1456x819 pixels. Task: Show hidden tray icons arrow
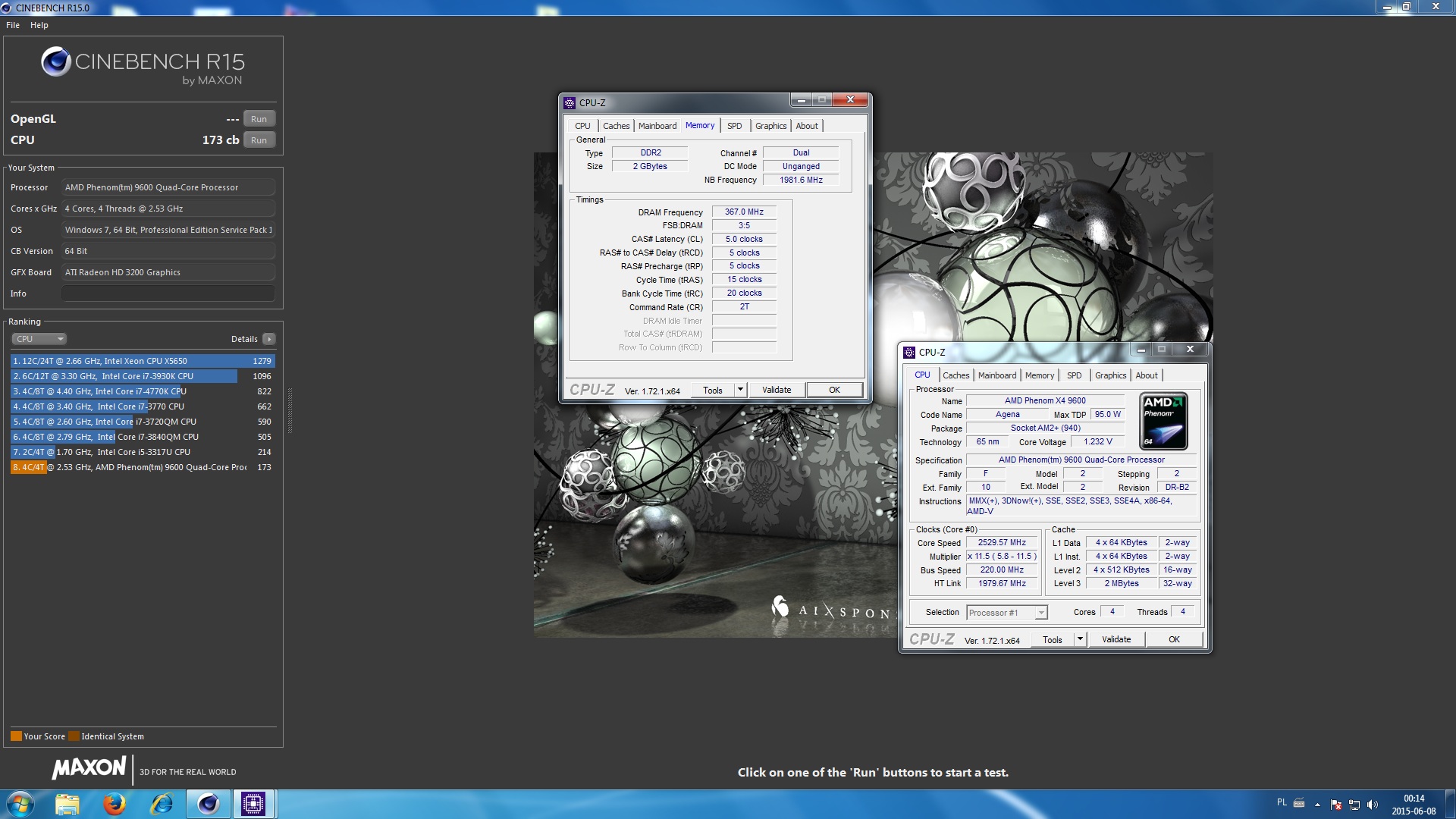1317,805
